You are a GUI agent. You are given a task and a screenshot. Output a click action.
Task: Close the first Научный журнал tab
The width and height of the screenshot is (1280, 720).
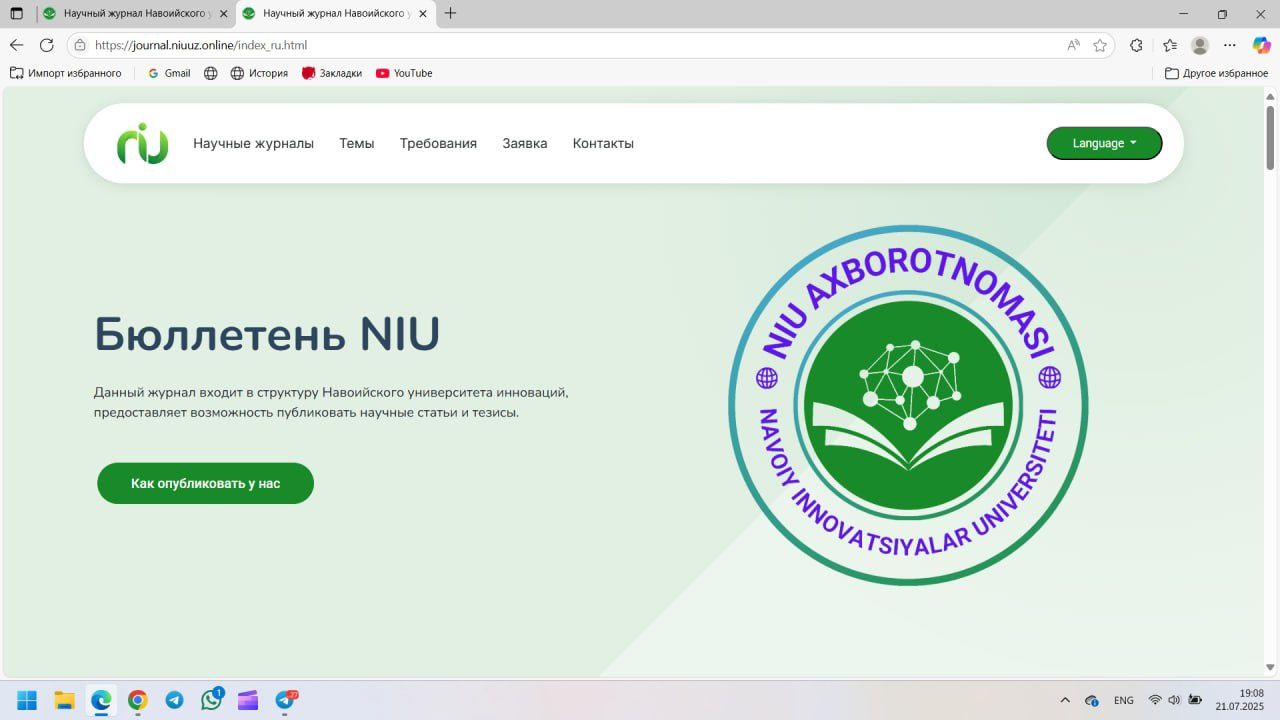click(223, 14)
